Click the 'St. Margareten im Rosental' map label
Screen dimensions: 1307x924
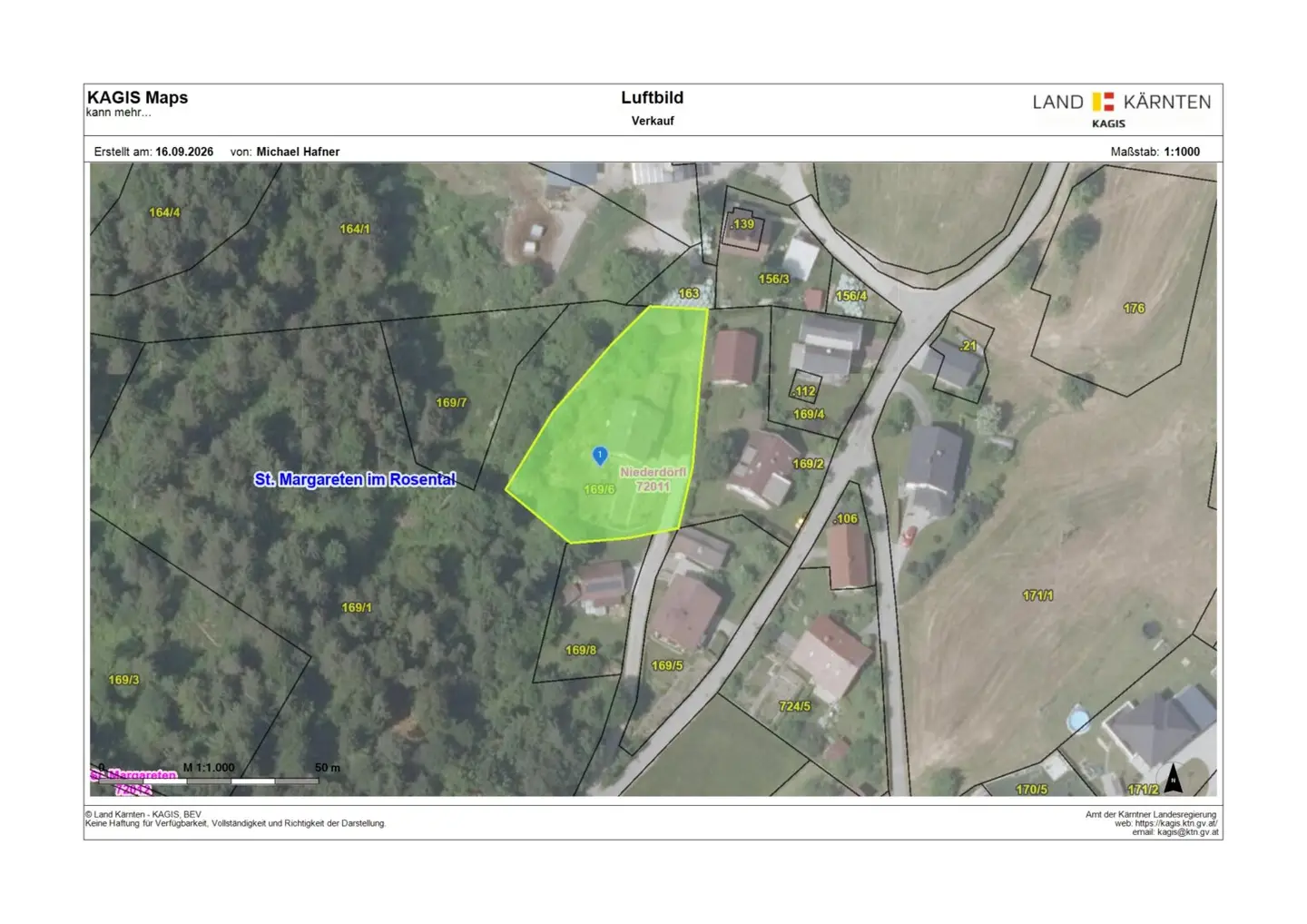(355, 479)
